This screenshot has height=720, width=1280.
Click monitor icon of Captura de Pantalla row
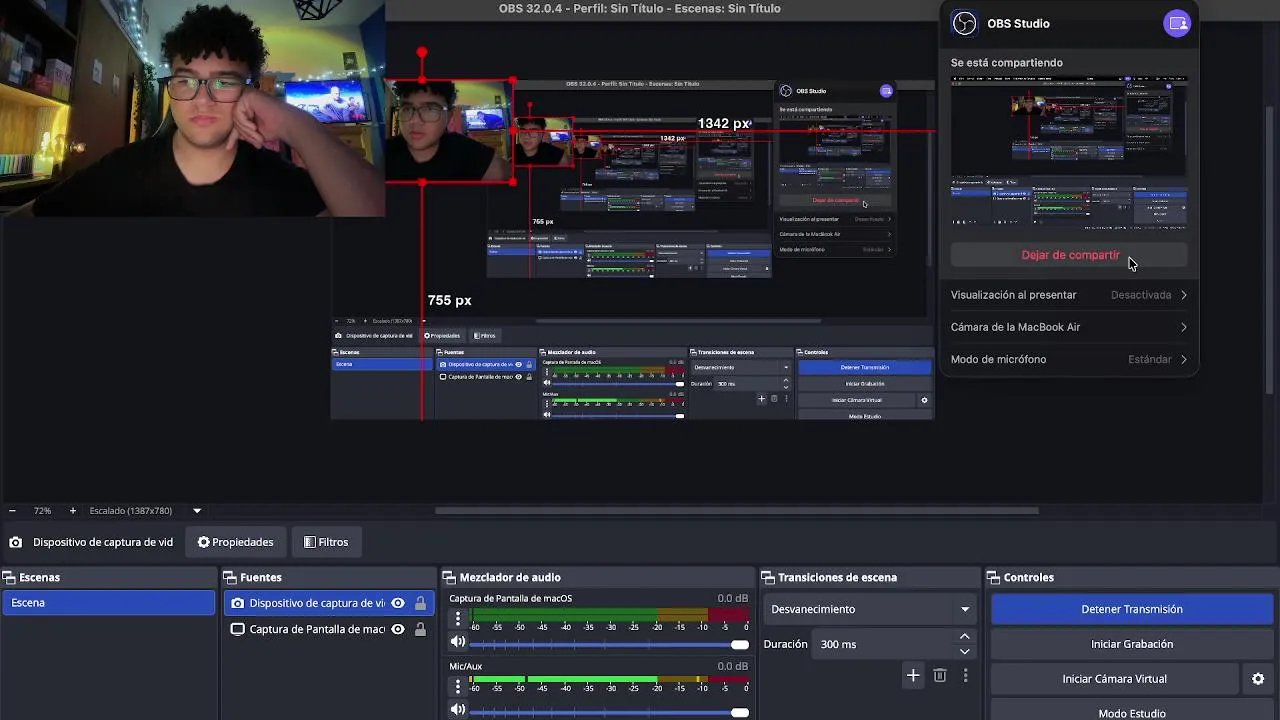237,629
